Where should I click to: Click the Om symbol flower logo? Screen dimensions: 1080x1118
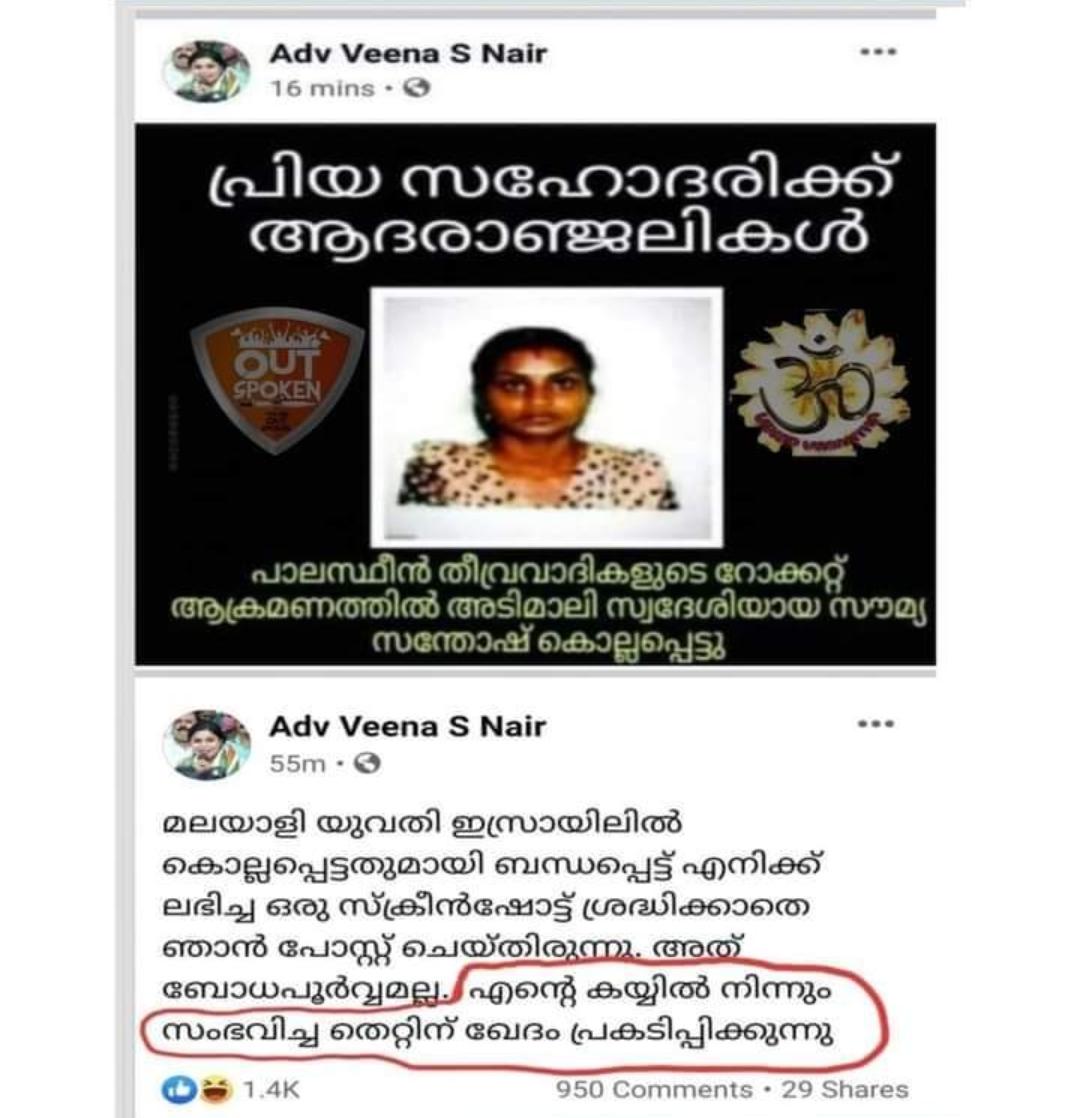point(820,381)
